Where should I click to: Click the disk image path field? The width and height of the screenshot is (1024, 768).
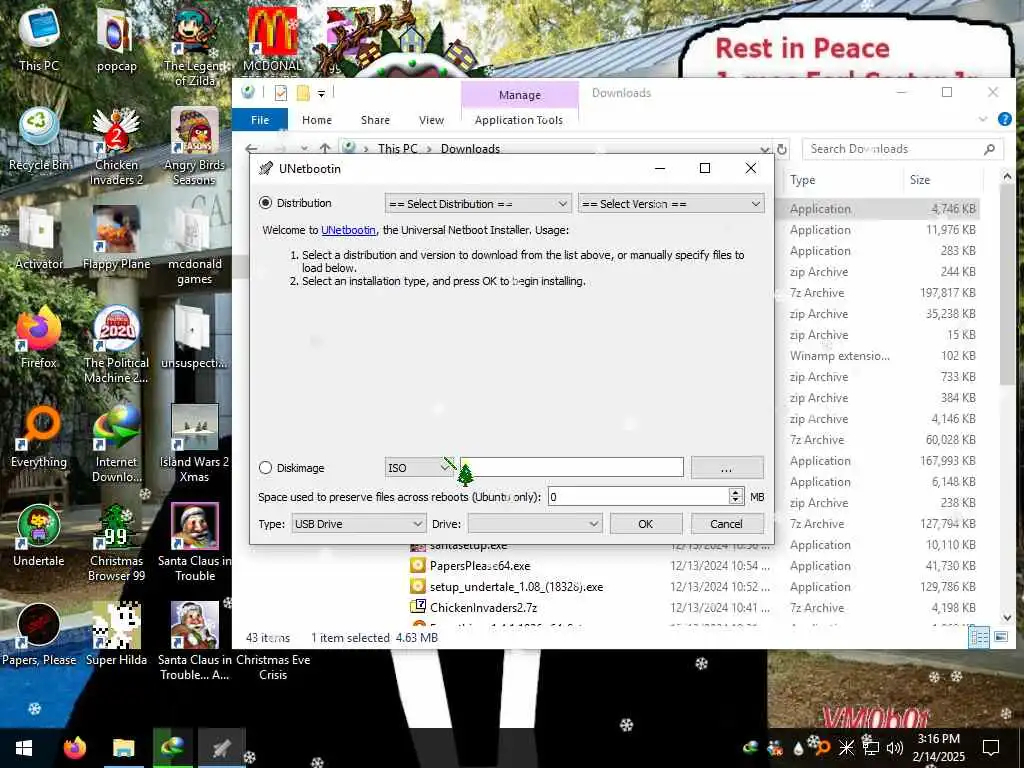[x=572, y=467]
